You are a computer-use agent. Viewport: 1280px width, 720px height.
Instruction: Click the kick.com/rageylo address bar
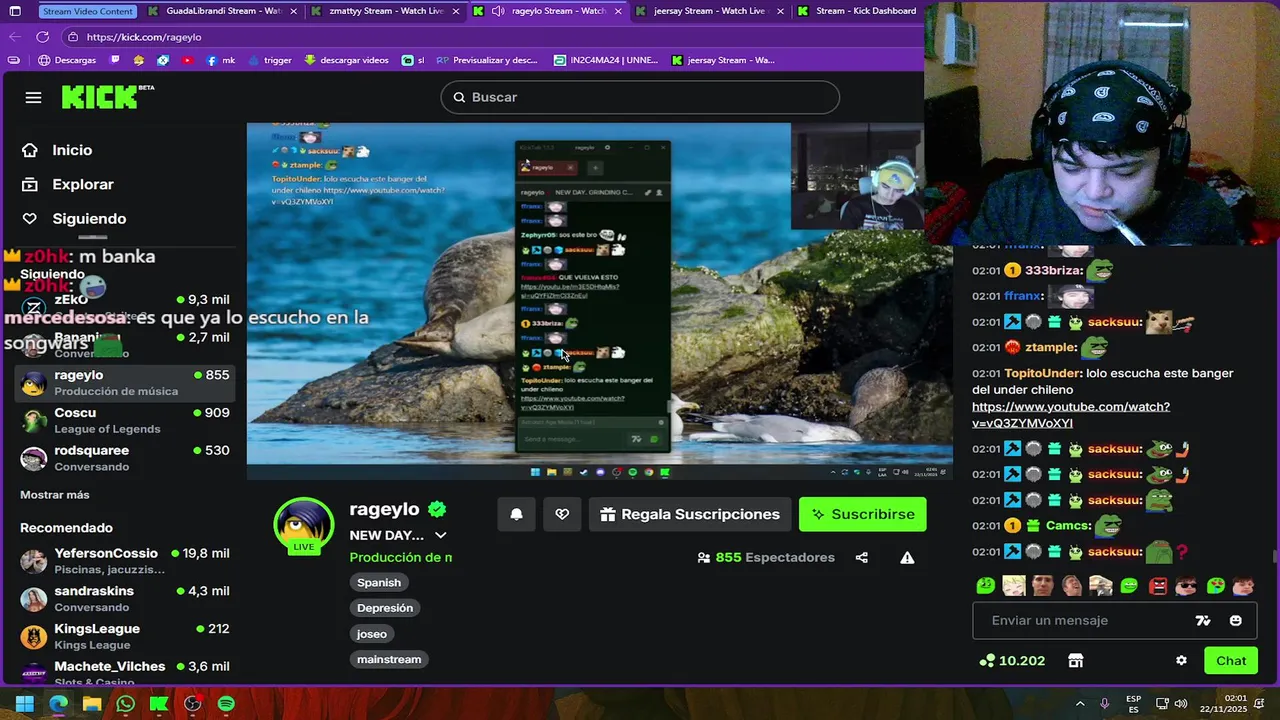[x=490, y=36]
